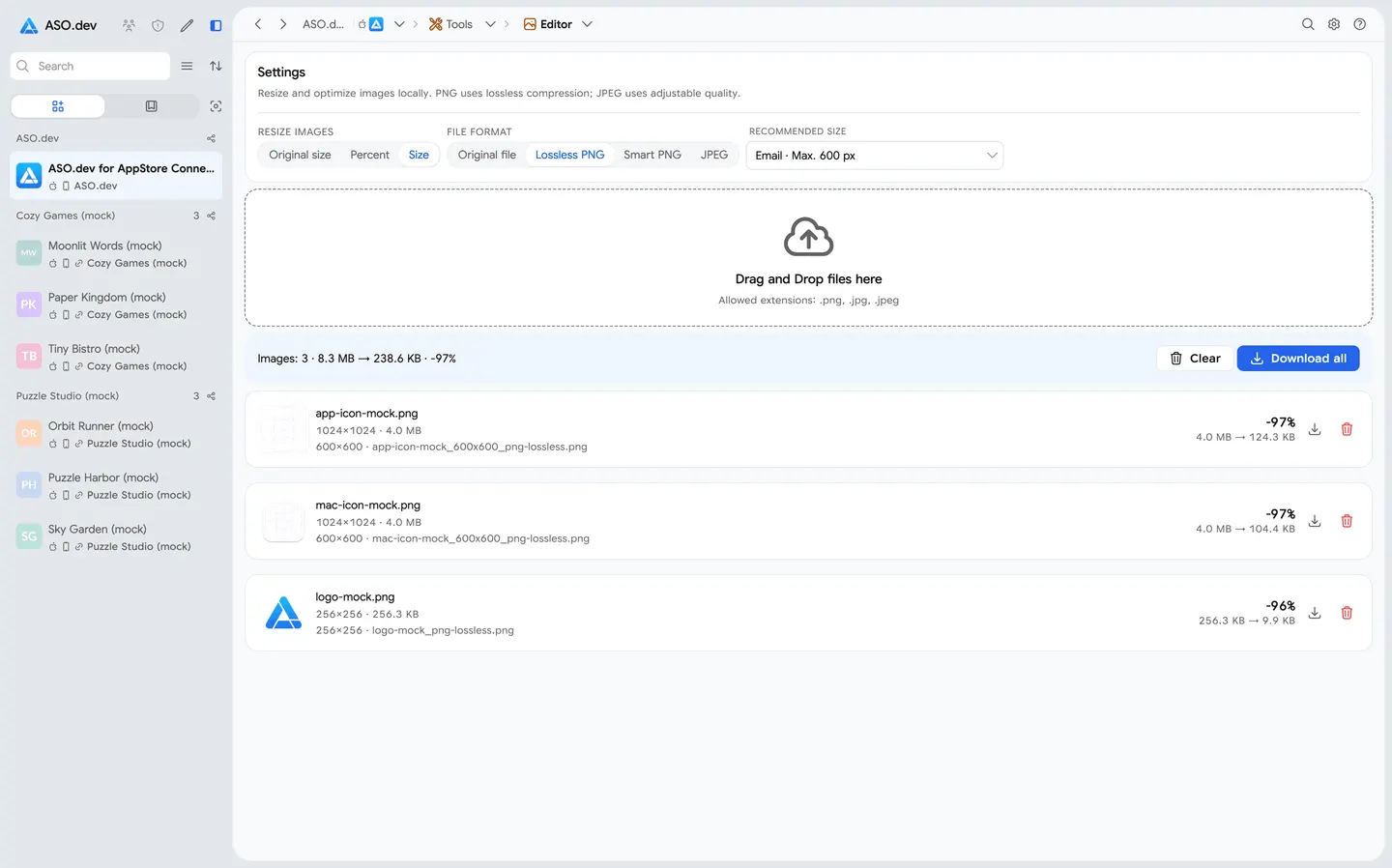Download mac-icon-mock.png using its download icon
The height and width of the screenshot is (868, 1392).
1315,521
